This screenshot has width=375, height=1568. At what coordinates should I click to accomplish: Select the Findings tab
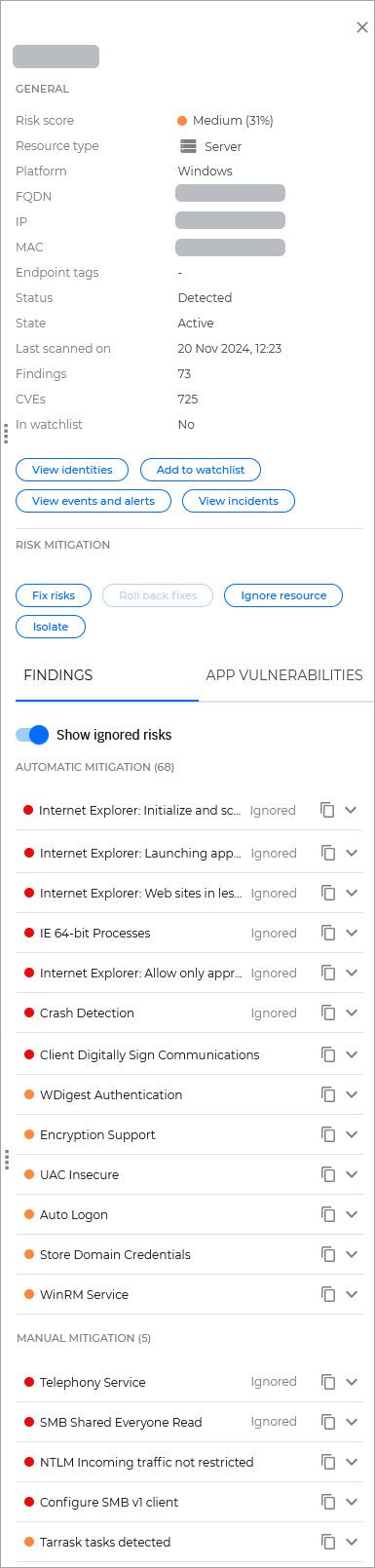pos(58,674)
